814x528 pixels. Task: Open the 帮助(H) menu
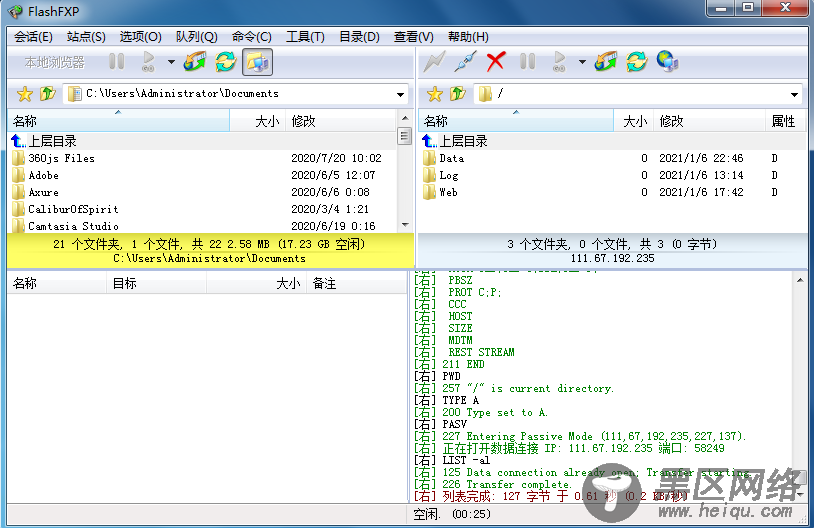pyautogui.click(x=468, y=37)
